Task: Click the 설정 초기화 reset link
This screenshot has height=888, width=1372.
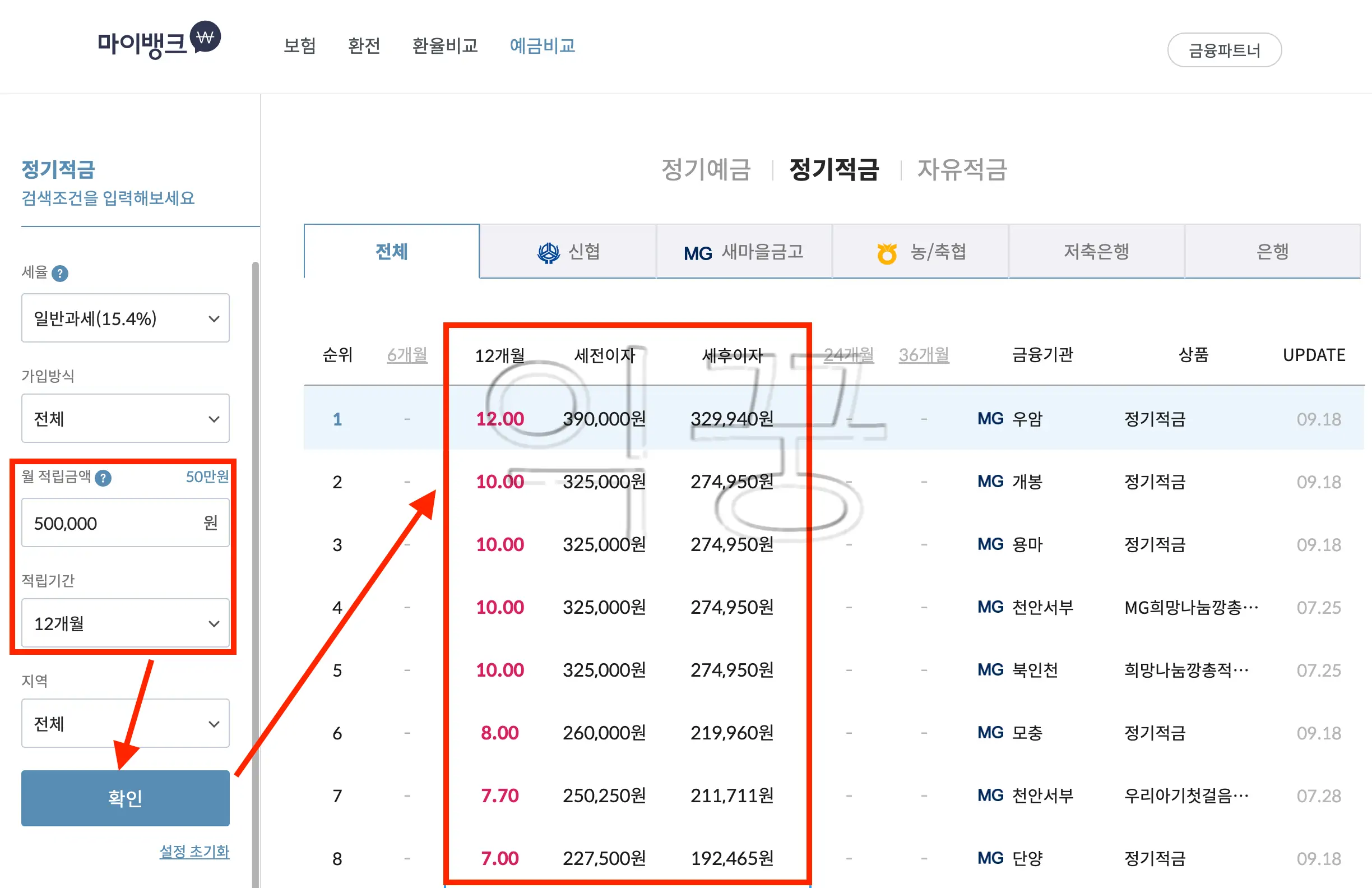Action: [x=194, y=852]
